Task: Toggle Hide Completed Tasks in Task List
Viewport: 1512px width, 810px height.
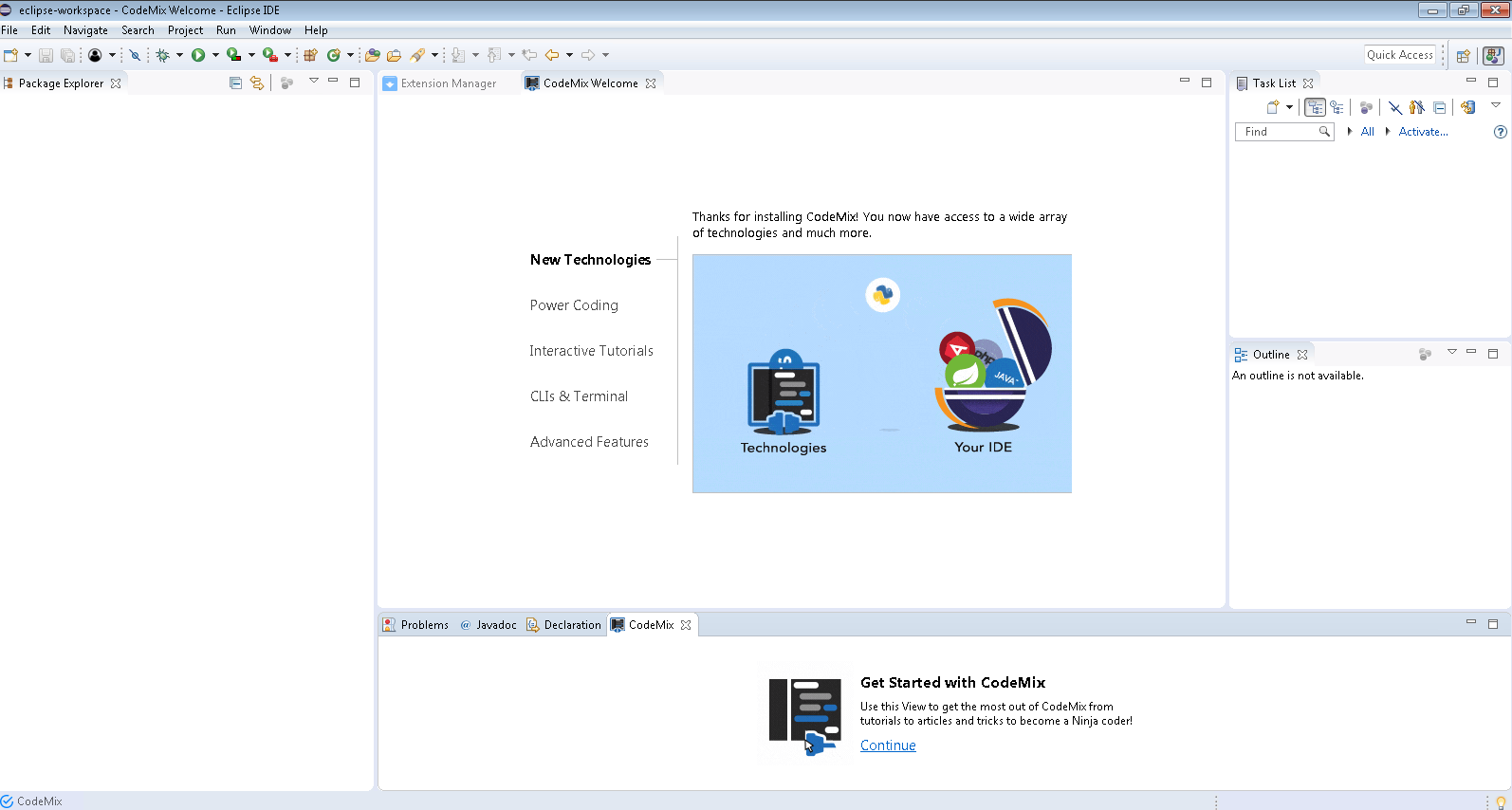Action: [1394, 107]
